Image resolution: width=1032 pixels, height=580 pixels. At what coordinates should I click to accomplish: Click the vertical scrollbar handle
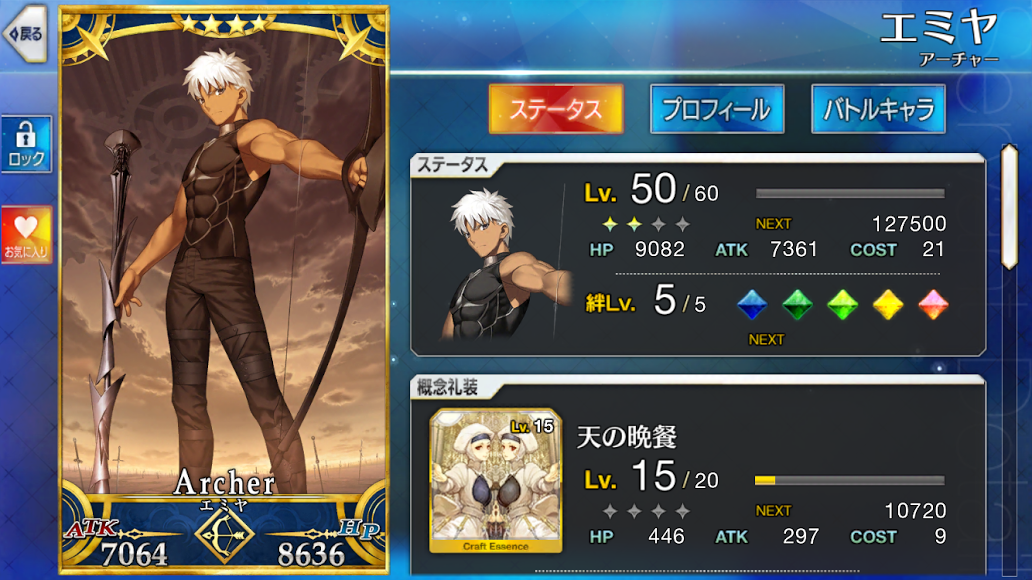[x=1010, y=207]
